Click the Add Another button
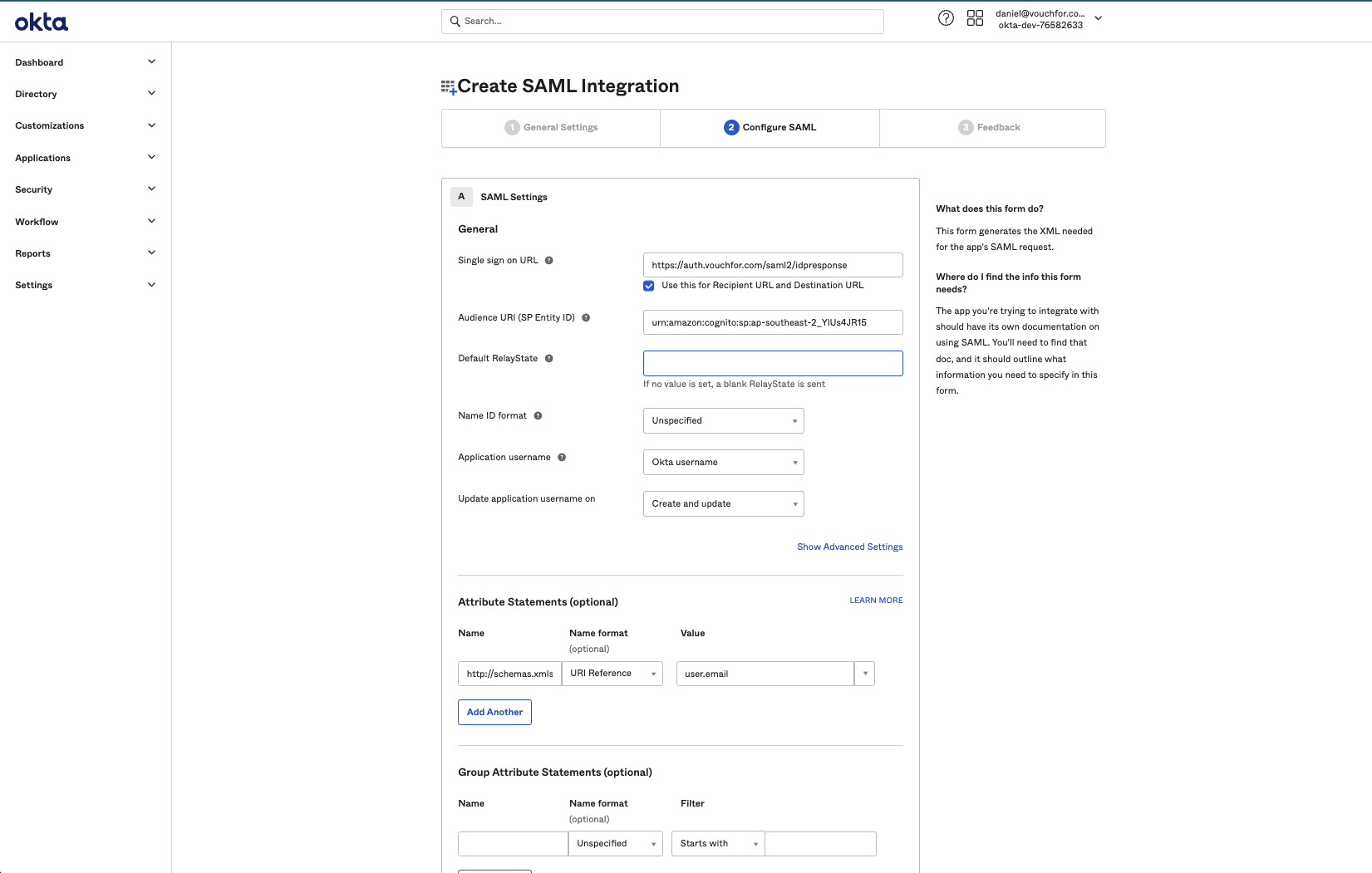 tap(494, 713)
